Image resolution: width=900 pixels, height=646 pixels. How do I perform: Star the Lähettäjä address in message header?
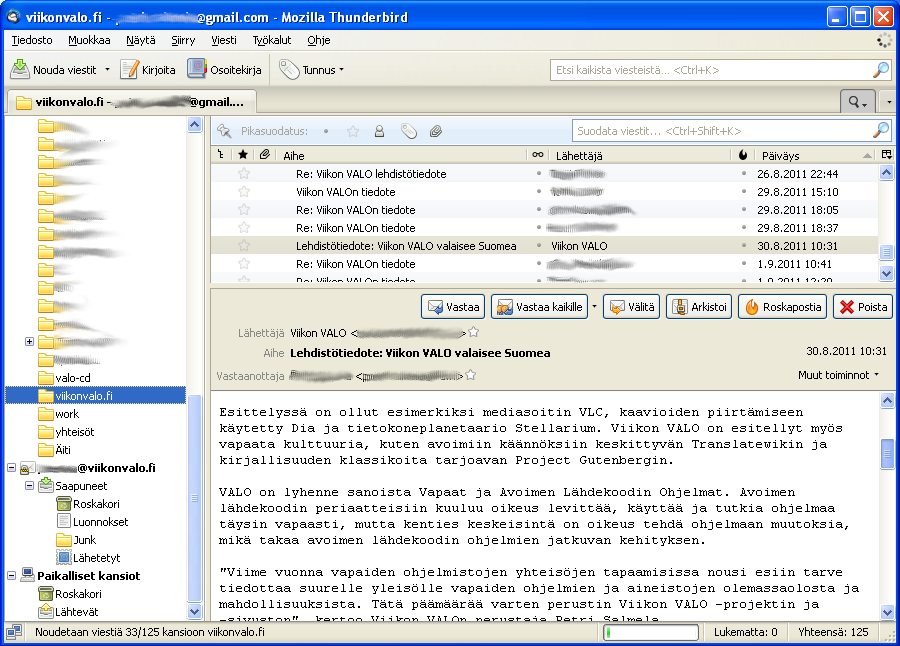click(474, 332)
